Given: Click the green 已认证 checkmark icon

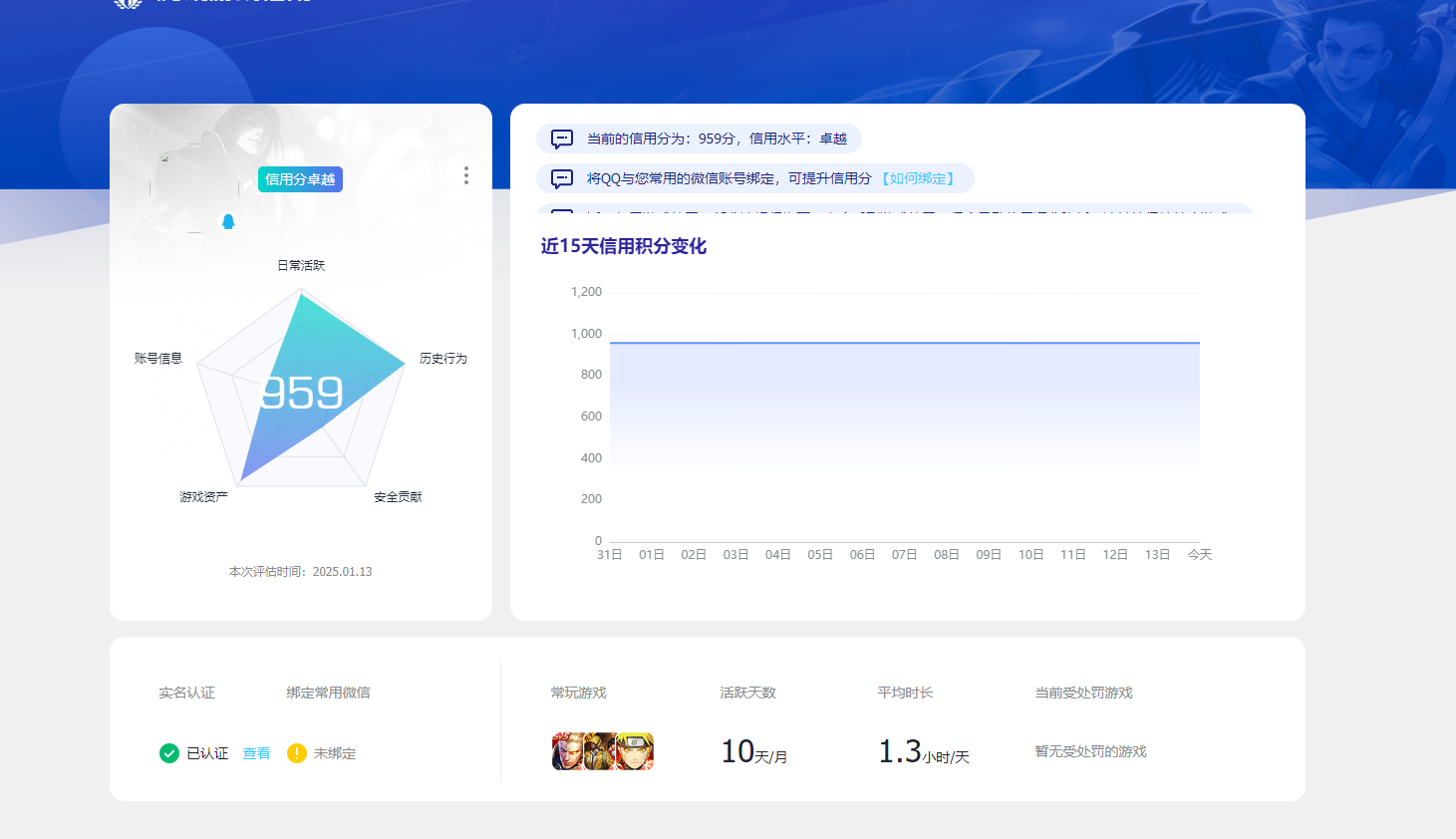Looking at the screenshot, I should click(x=169, y=753).
